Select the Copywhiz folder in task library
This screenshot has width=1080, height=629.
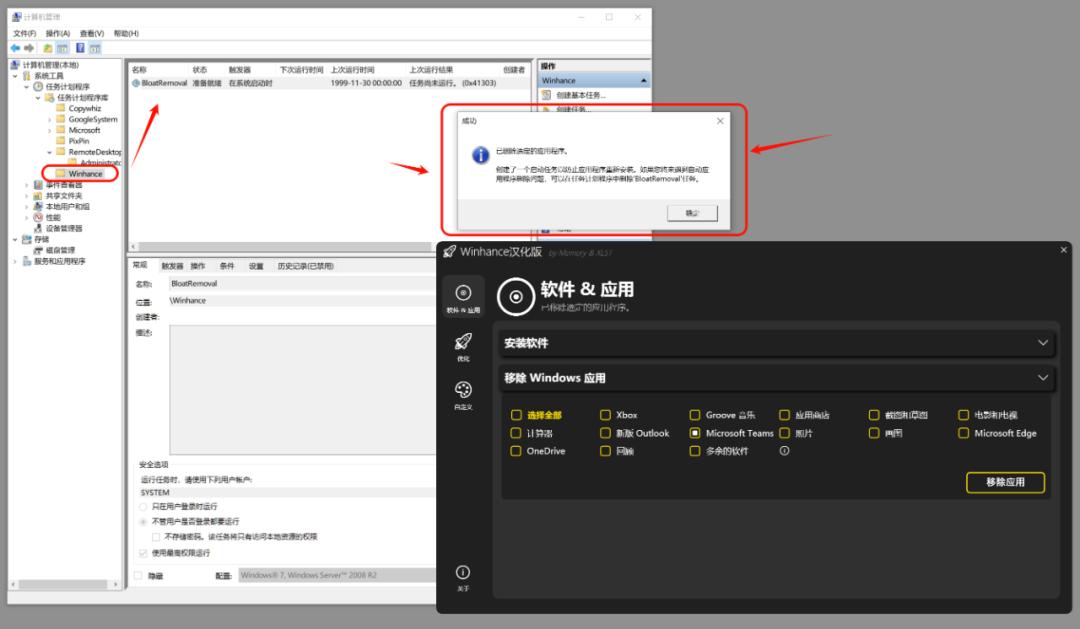[85, 108]
